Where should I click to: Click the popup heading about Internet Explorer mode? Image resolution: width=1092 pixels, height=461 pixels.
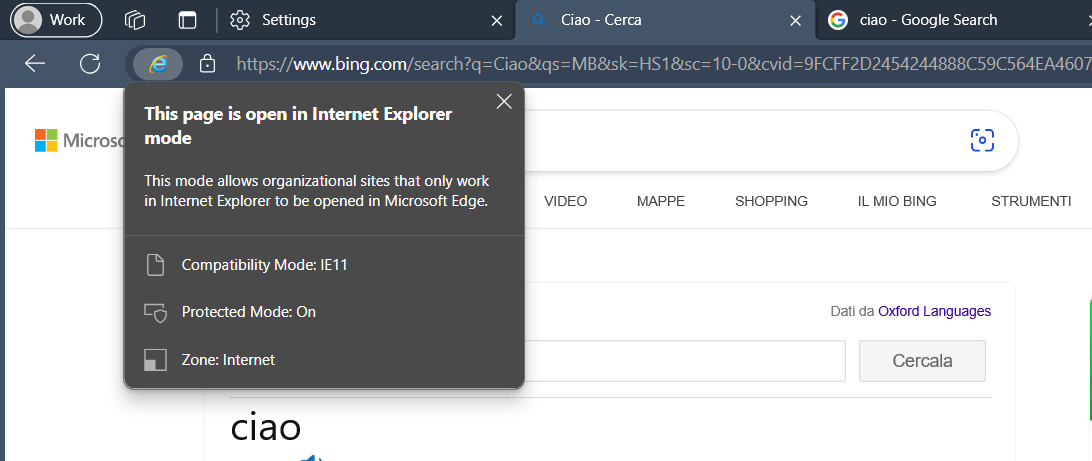[298, 126]
